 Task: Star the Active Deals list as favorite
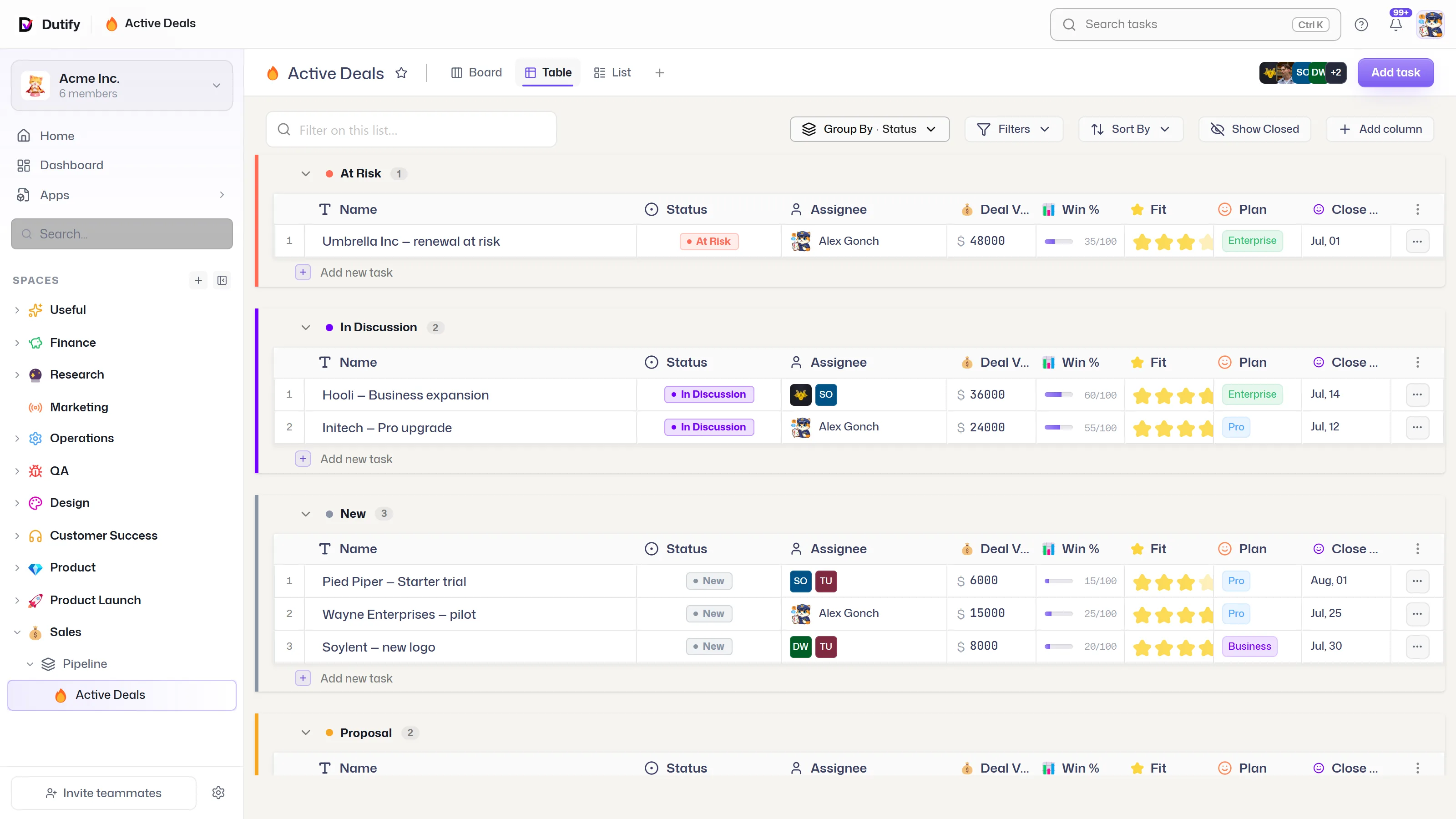coord(401,73)
